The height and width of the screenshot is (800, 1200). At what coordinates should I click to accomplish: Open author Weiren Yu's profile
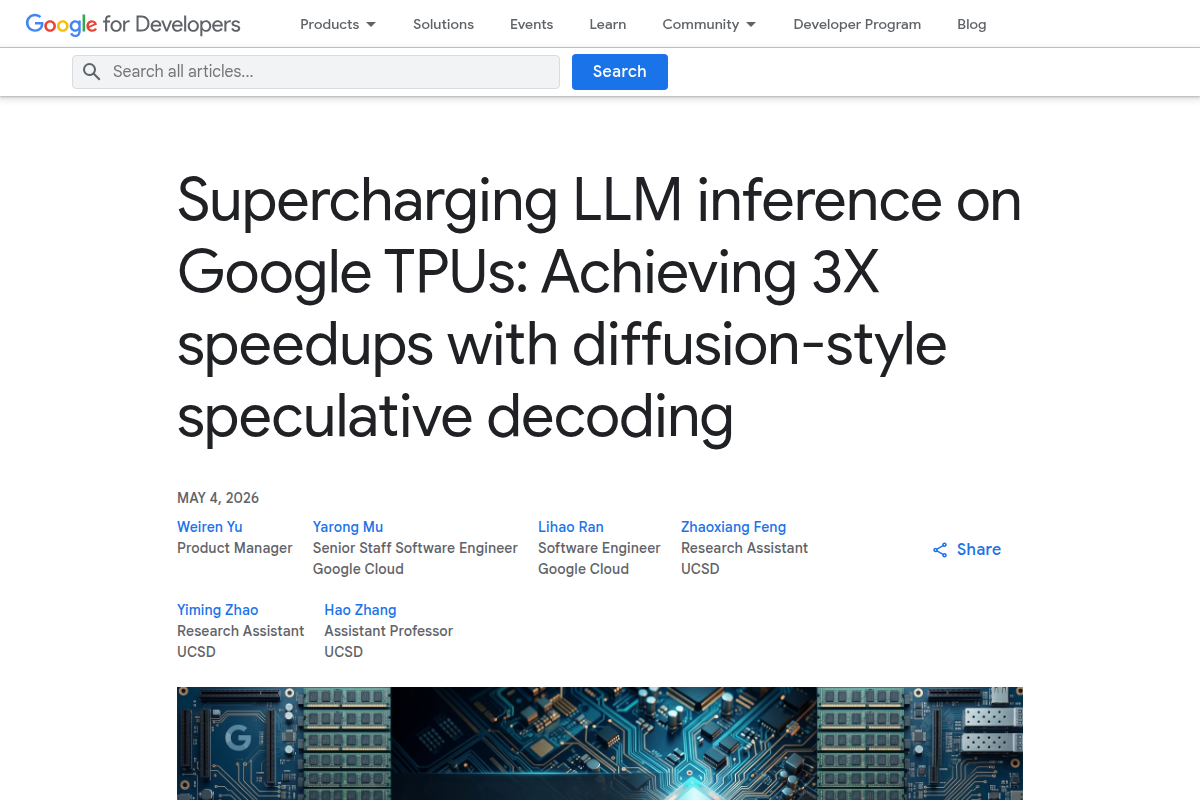[x=210, y=527]
